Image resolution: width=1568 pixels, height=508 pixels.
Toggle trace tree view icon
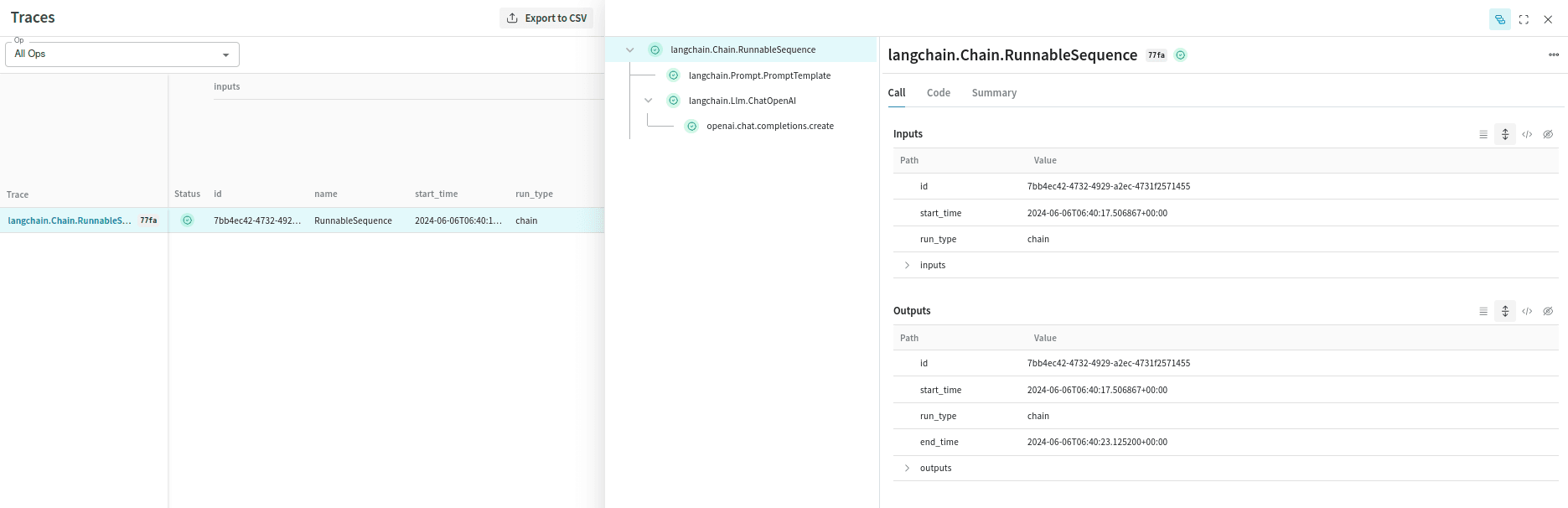click(1500, 19)
